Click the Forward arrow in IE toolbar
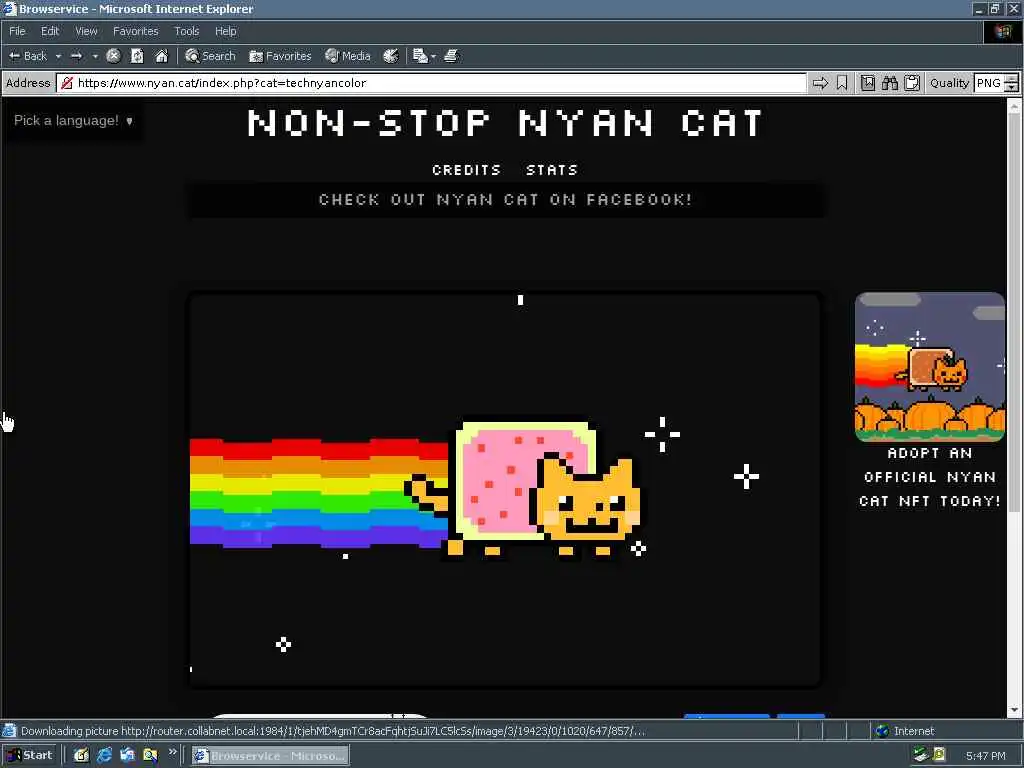Image resolution: width=1024 pixels, height=768 pixels. point(76,56)
